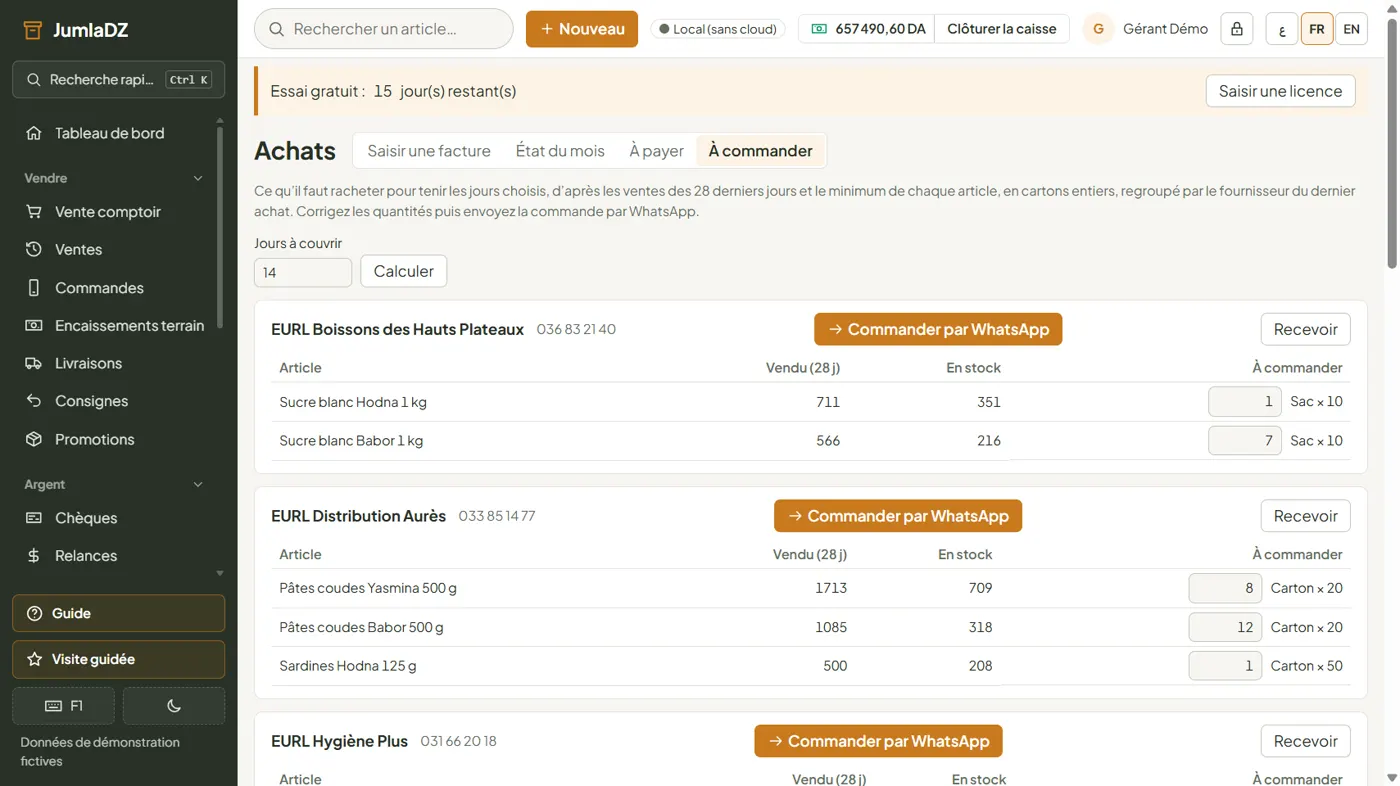Click Recevoir for EURL Hygiène Plus
The image size is (1400, 786).
(1306, 741)
